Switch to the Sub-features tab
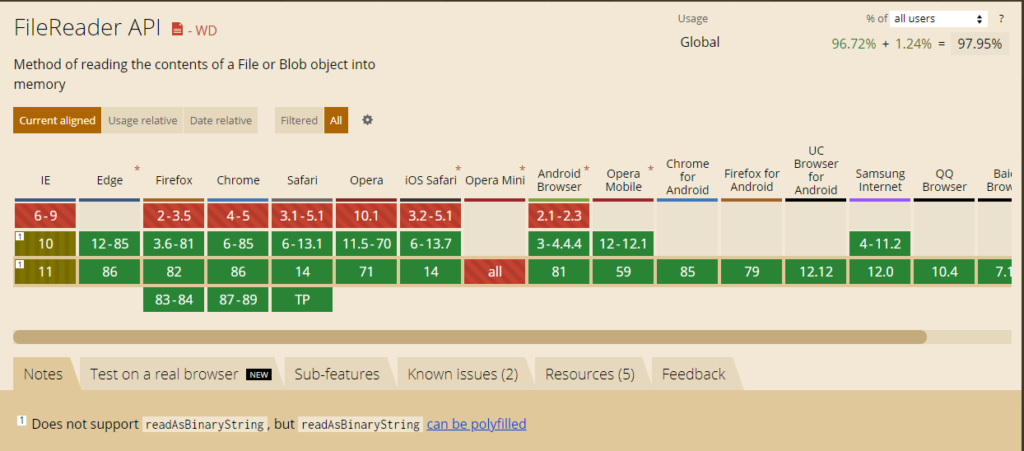Viewport: 1024px width, 451px height. pos(336,374)
